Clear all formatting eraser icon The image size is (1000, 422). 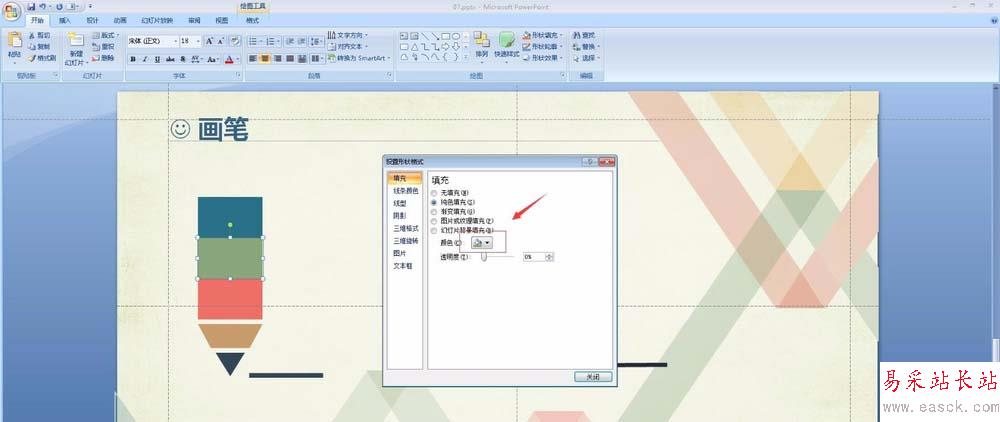point(235,41)
